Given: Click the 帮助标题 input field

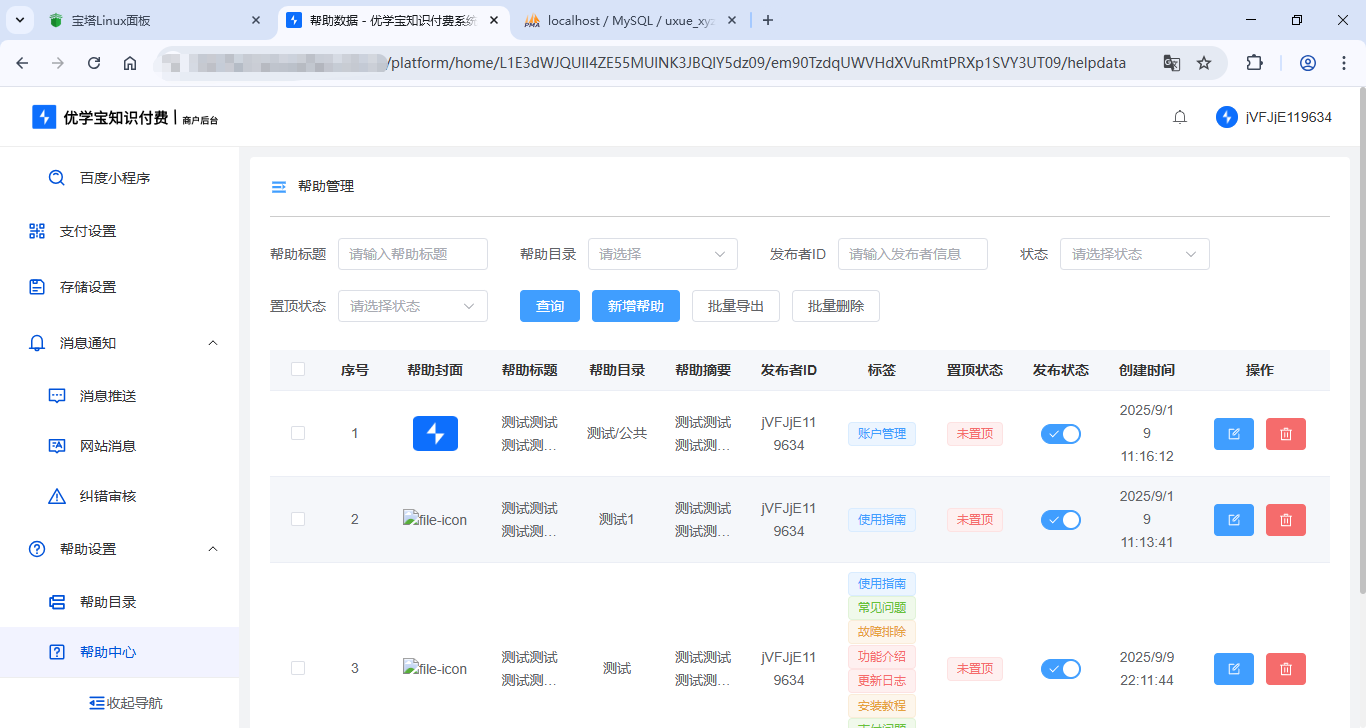Looking at the screenshot, I should pyautogui.click(x=412, y=254).
